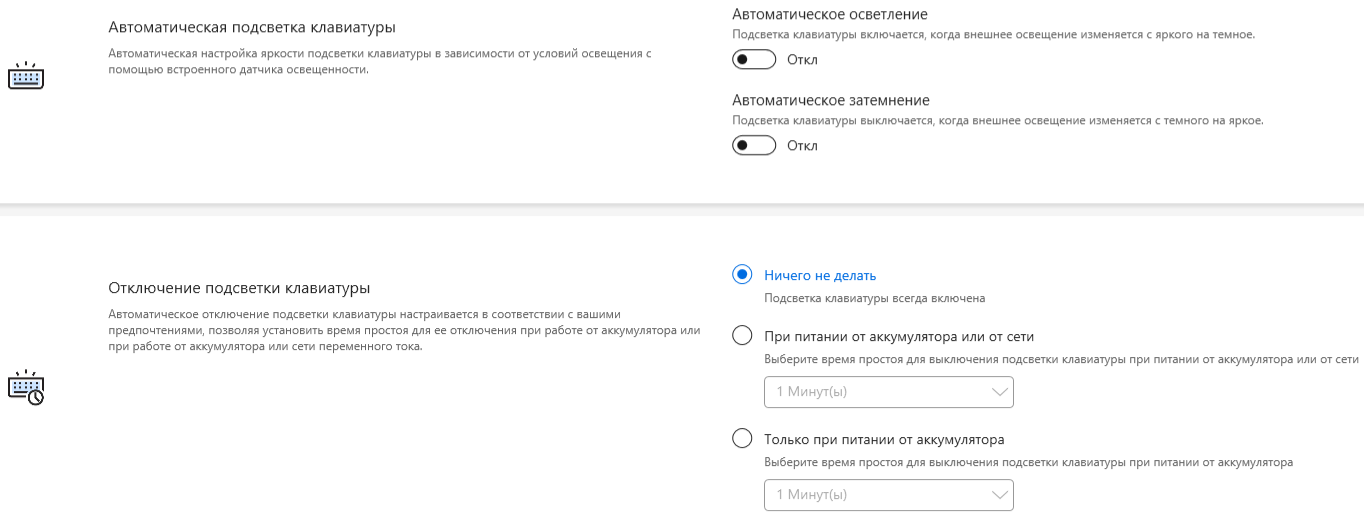Viewport: 1364px width, 520px height.
Task: Expand idle time dropdown for battery-only power
Action: (x=888, y=495)
